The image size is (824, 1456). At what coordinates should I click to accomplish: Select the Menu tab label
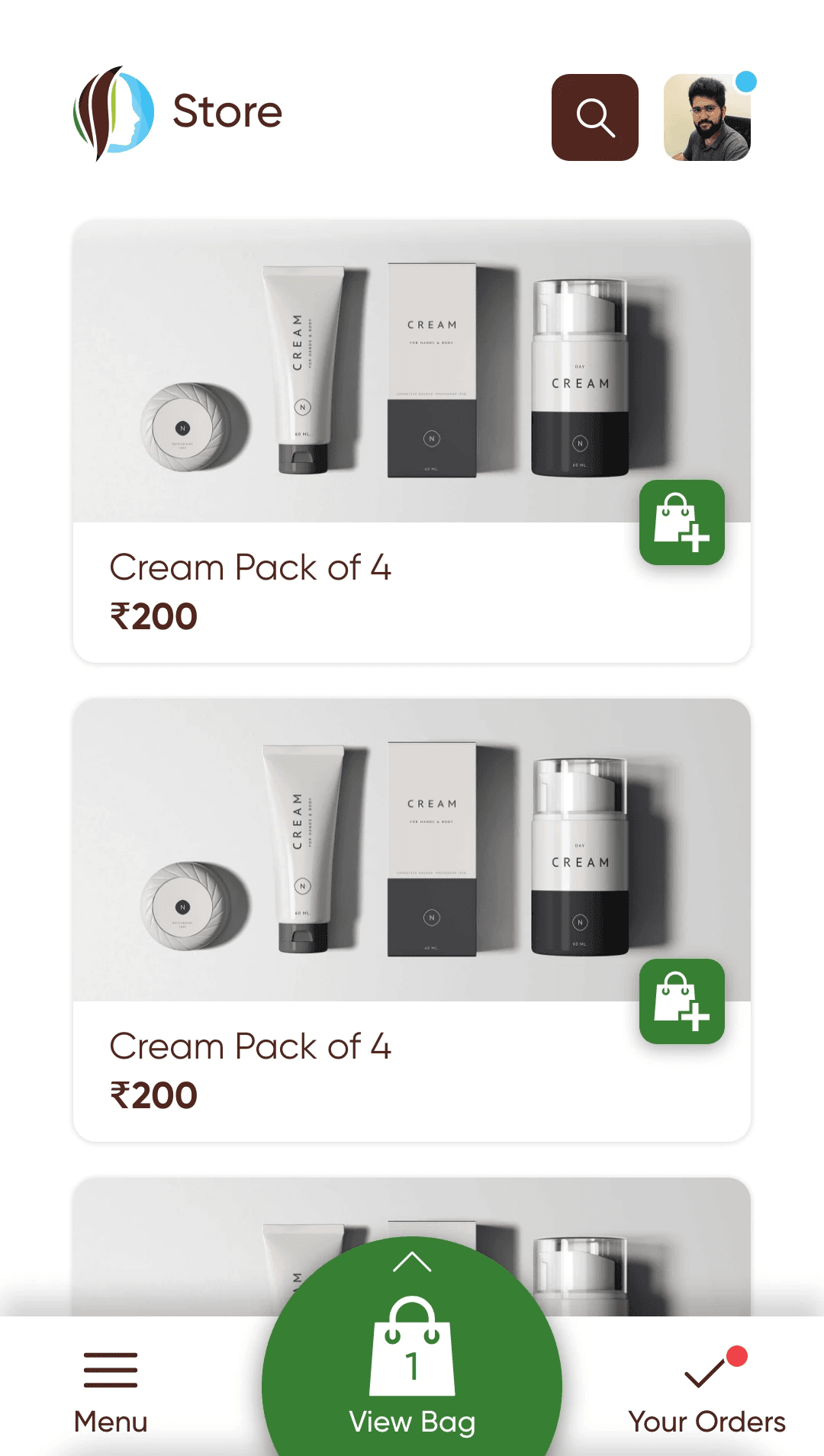[x=111, y=1422]
